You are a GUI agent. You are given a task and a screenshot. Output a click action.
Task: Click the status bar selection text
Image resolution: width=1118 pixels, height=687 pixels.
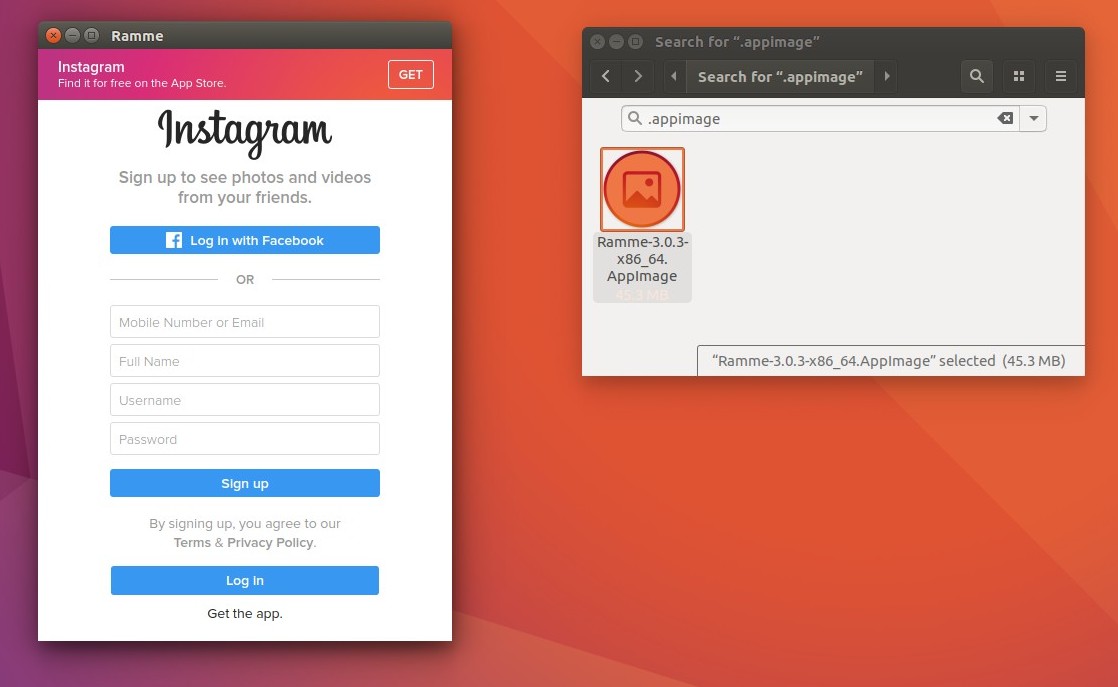pos(888,361)
